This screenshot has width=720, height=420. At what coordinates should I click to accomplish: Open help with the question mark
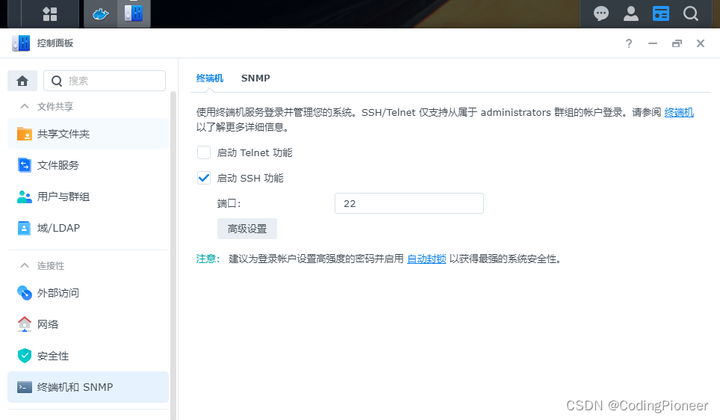629,44
